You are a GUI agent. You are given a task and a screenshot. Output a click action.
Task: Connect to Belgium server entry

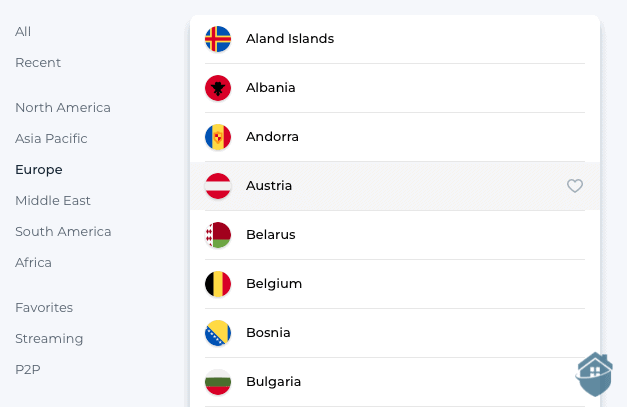(x=395, y=284)
